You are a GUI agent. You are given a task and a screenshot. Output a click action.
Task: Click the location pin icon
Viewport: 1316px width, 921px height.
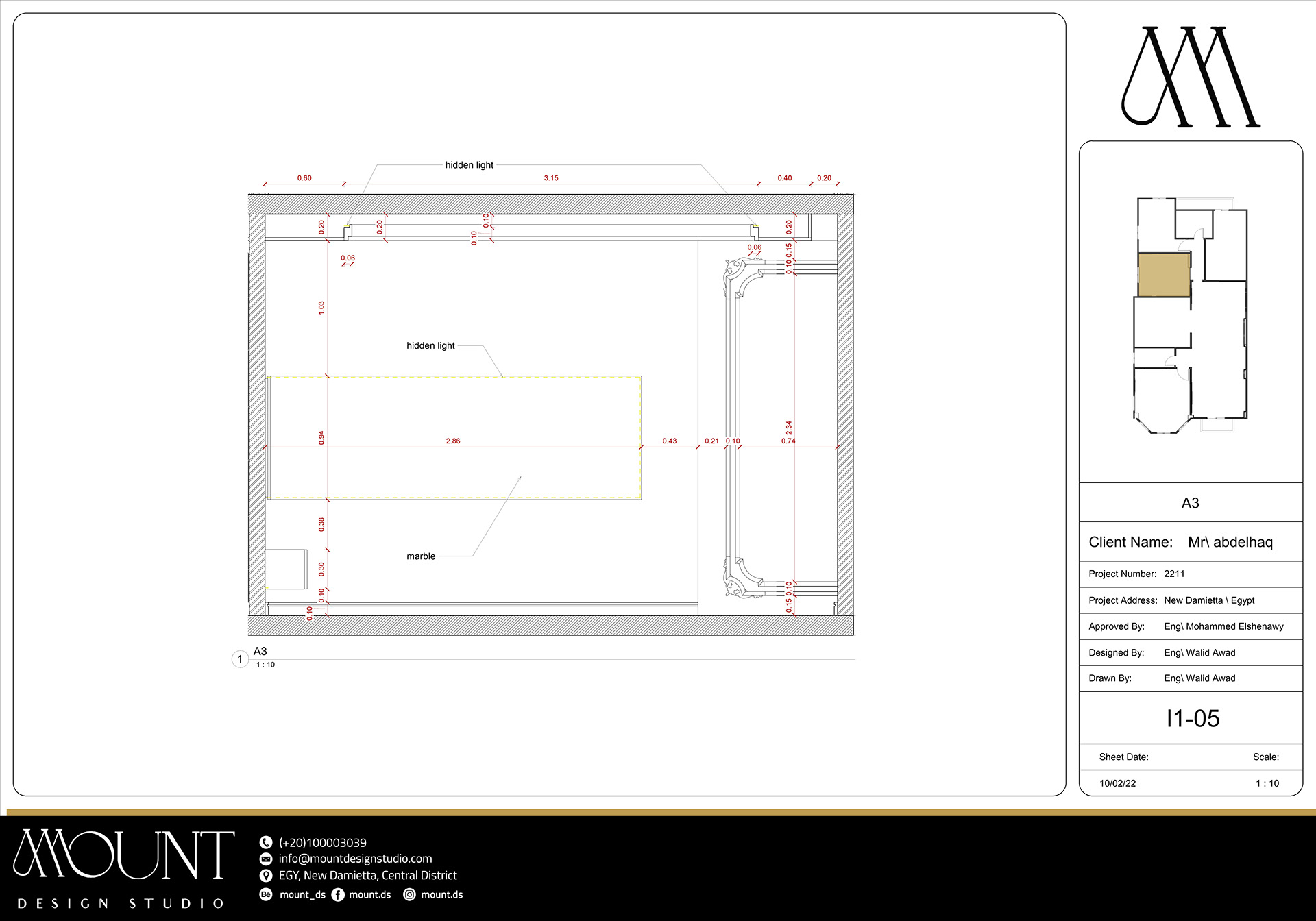pos(266,876)
